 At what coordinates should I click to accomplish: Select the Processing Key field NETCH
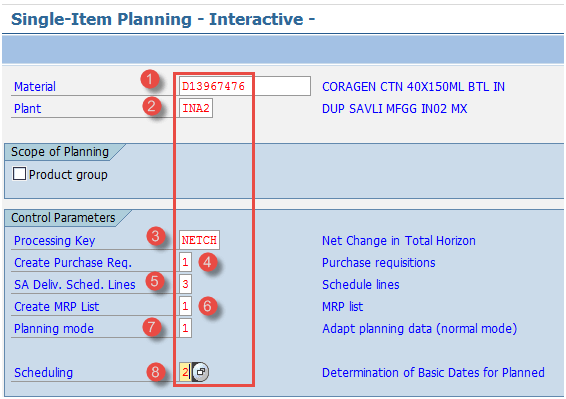[x=199, y=240]
